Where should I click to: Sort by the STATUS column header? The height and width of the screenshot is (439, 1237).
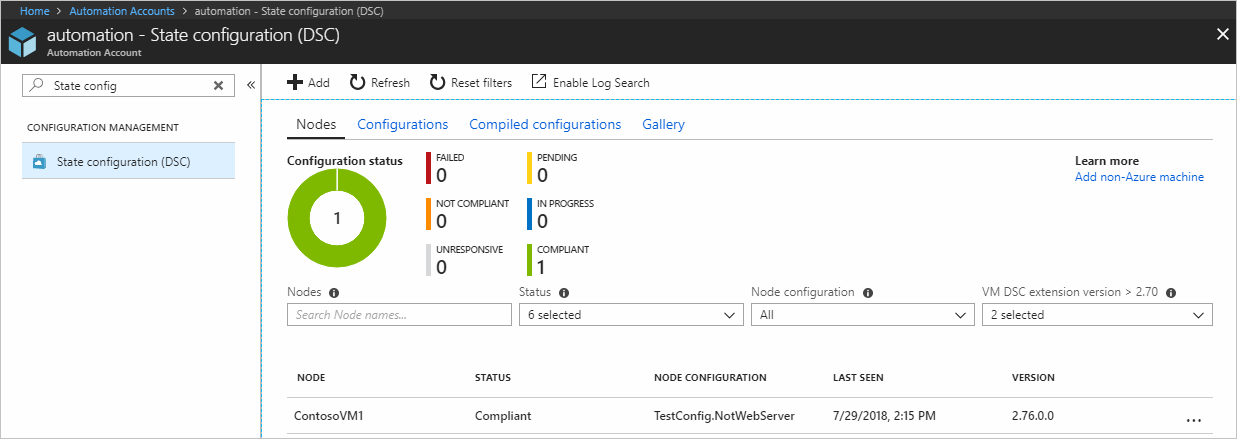point(493,378)
